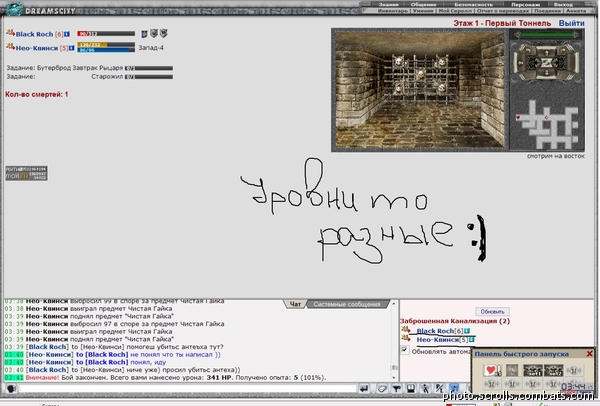Open the Знания menu
Image resolution: width=600 pixels, height=406 pixels.
[x=388, y=4]
